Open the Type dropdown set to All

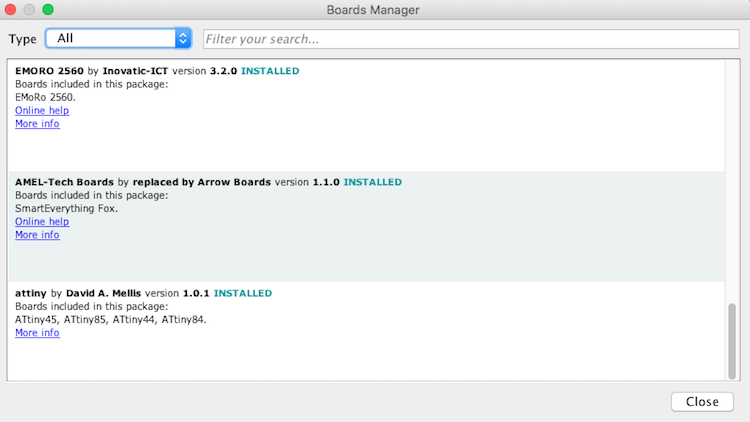[119, 38]
